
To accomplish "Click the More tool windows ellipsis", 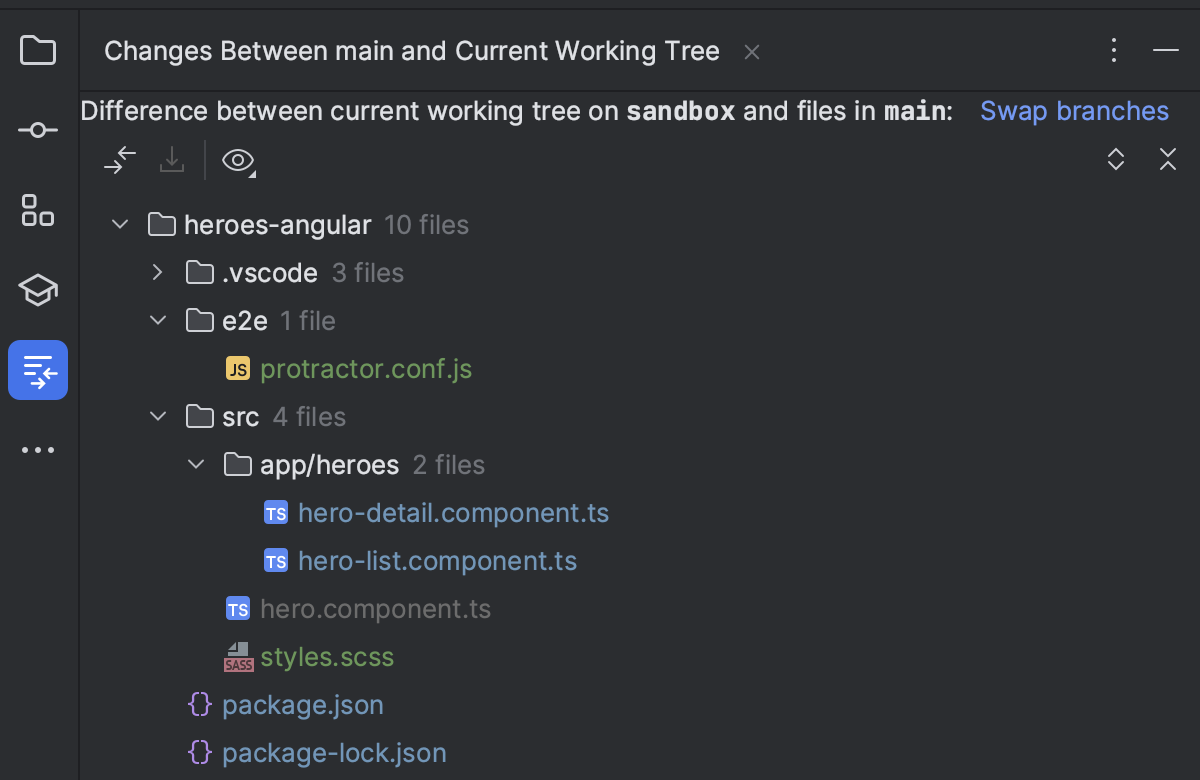I will [x=37, y=449].
